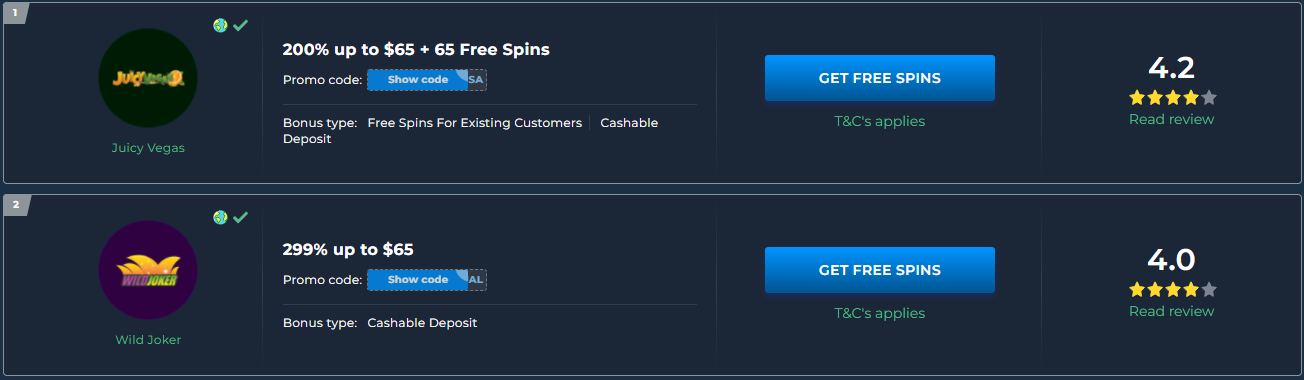1304x380 pixels.
Task: Get free spins for the Wild Joker offer
Action: 880,270
